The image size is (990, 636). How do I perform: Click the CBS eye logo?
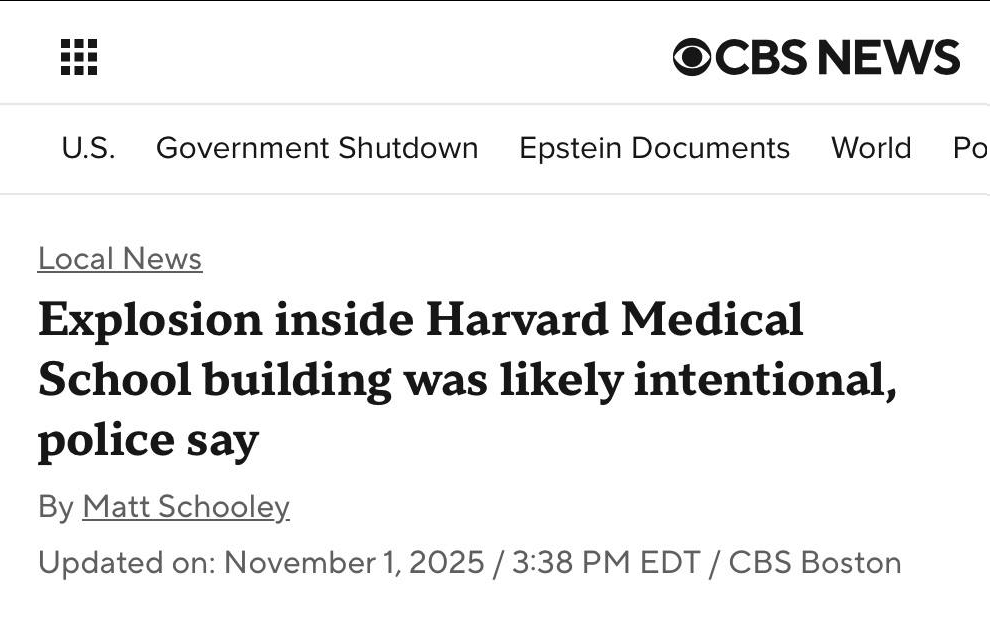(692, 57)
